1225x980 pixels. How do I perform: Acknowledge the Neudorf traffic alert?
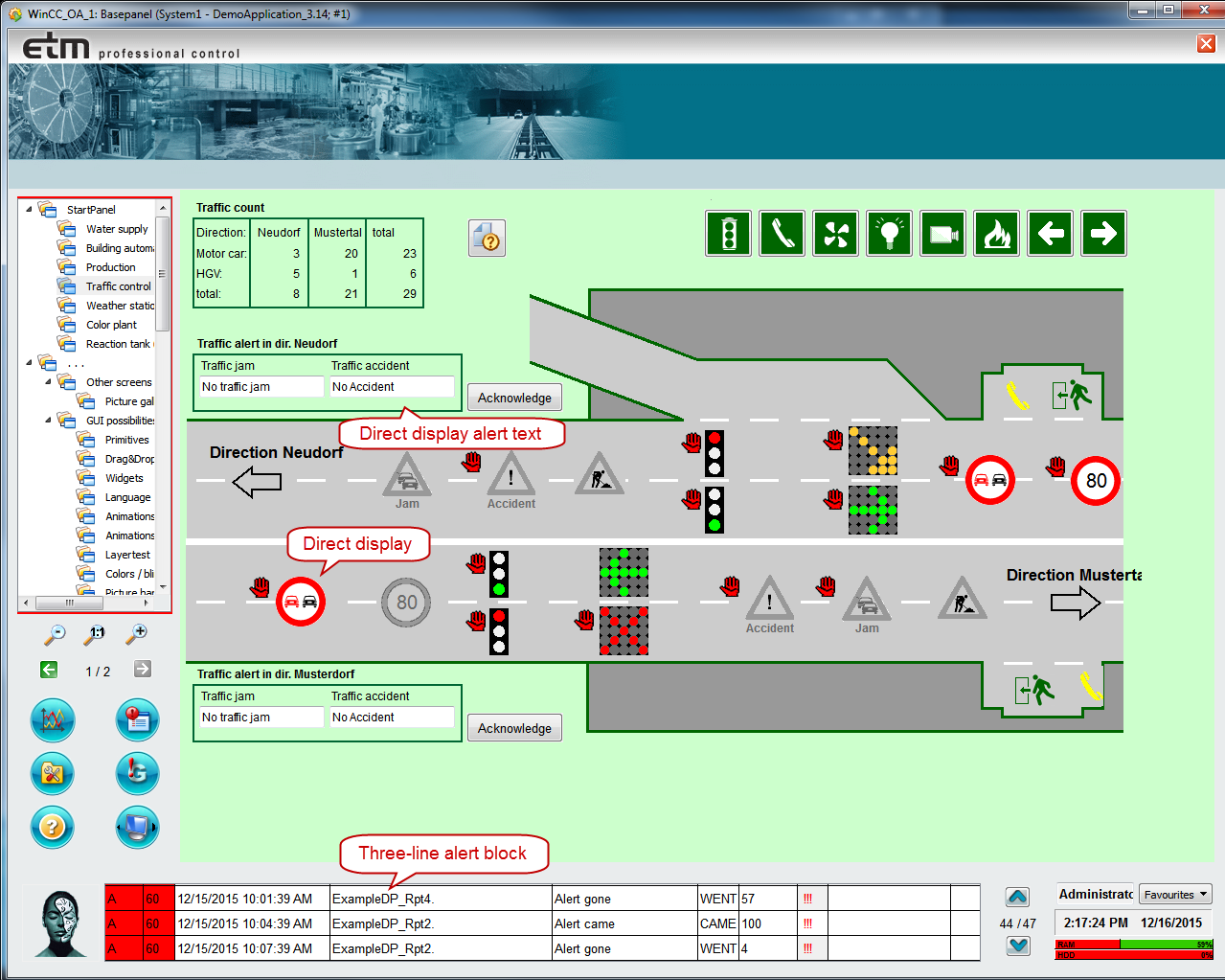514,398
